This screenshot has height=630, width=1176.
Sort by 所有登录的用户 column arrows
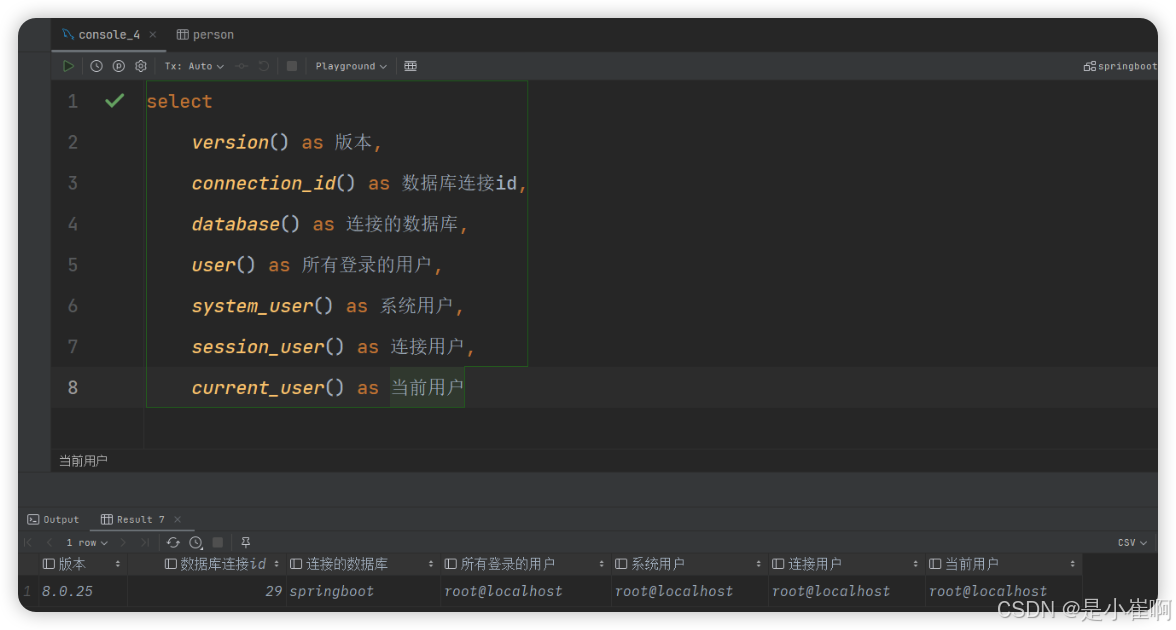tap(602, 564)
